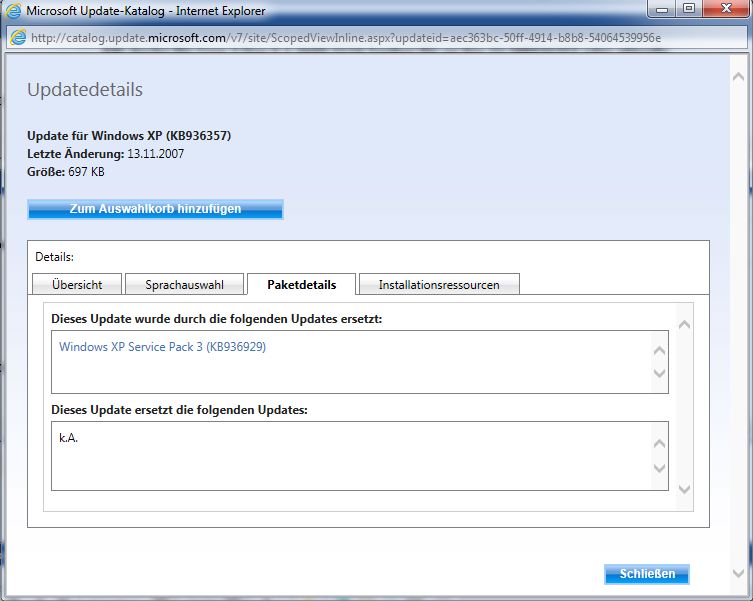Viewport: 753px width, 601px height.
Task: Add update to basket with 'Zum Auswahlkorb hinzufügen'
Action: pyautogui.click(x=155, y=209)
